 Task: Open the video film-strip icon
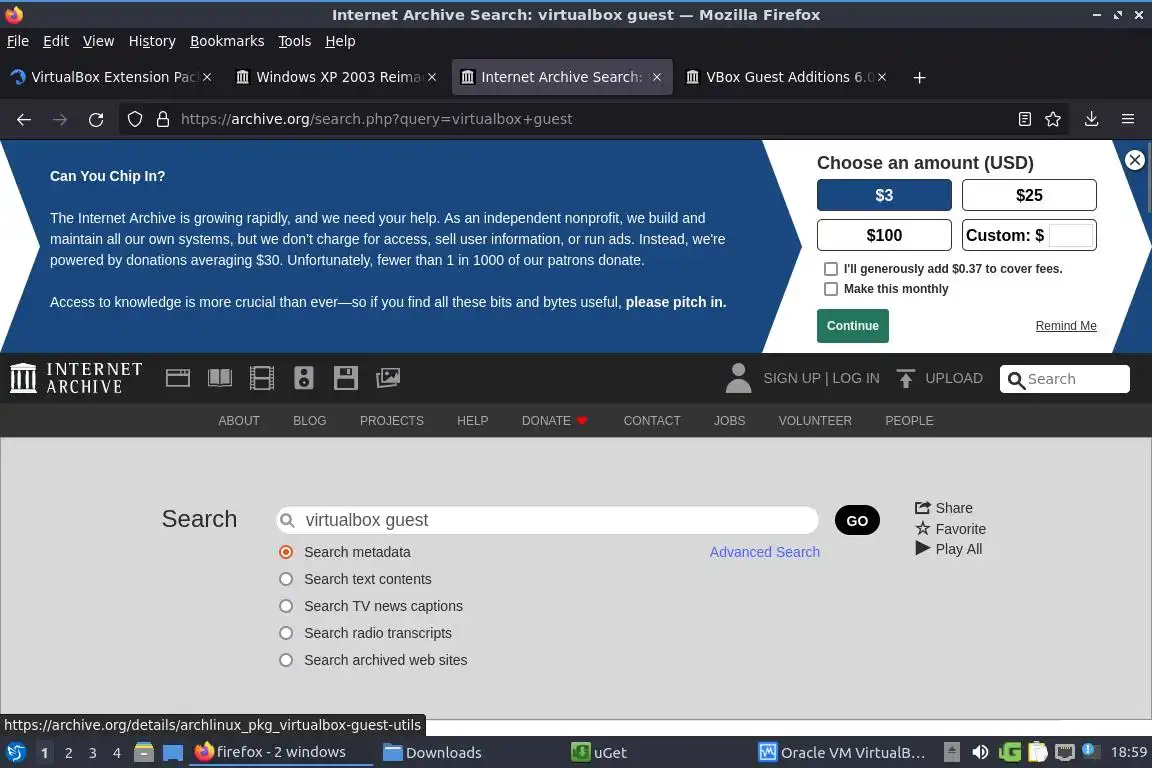(x=262, y=378)
